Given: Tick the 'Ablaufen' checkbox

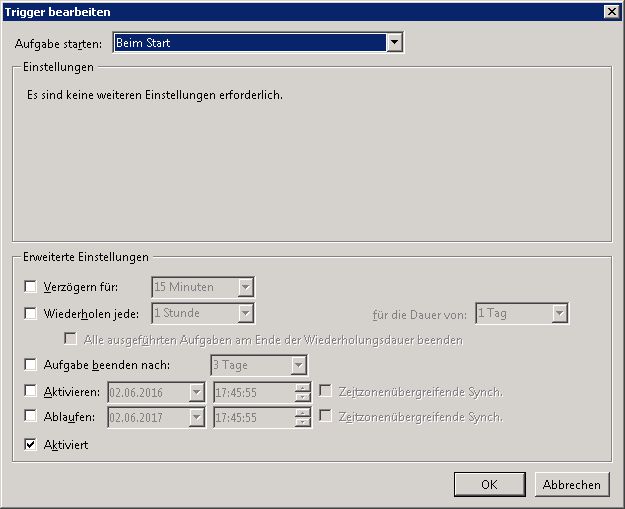Looking at the screenshot, I should pyautogui.click(x=30, y=417).
